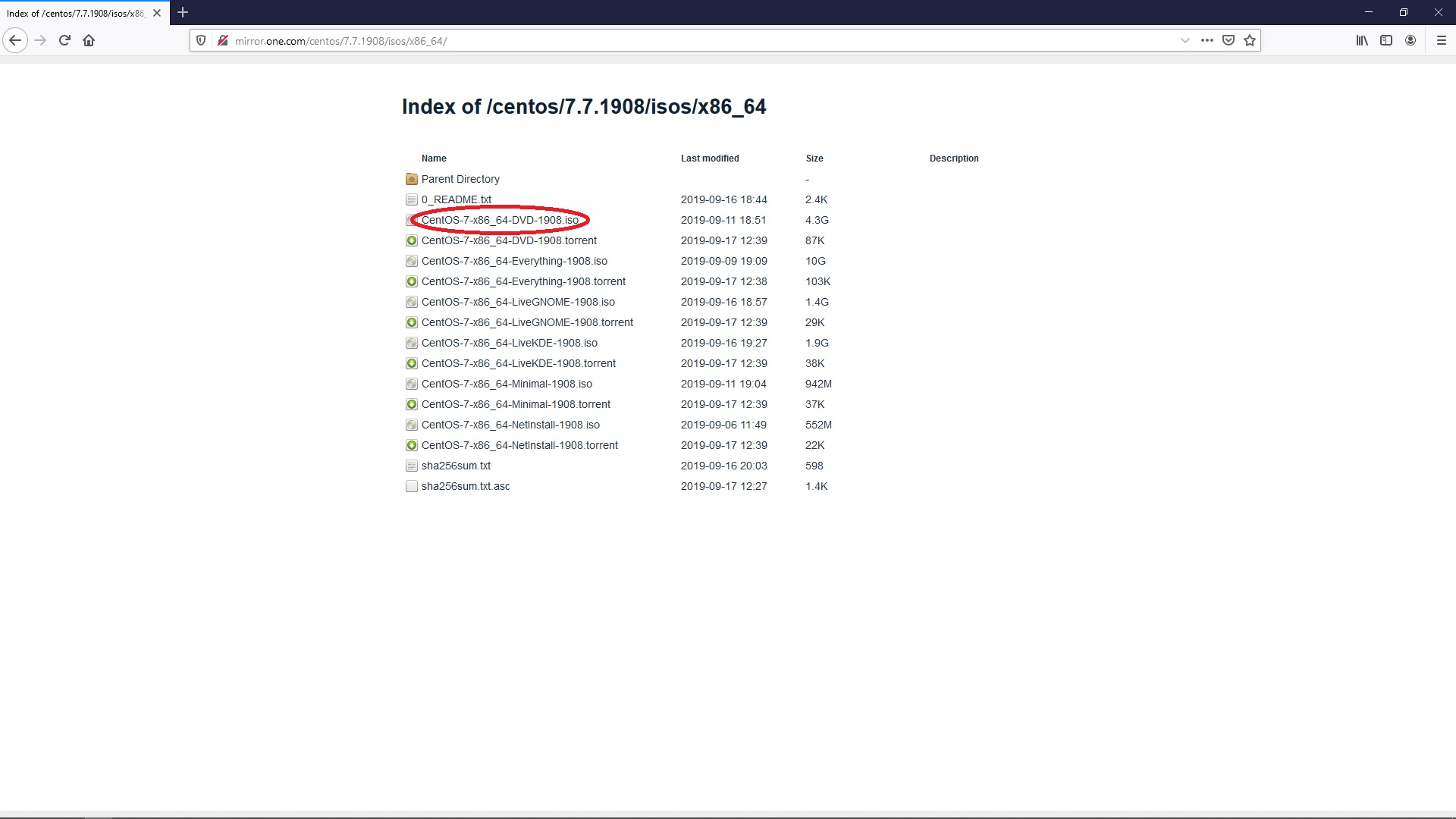Download the Minimal-1908.torrent file
1456x819 pixels.
tap(516, 404)
